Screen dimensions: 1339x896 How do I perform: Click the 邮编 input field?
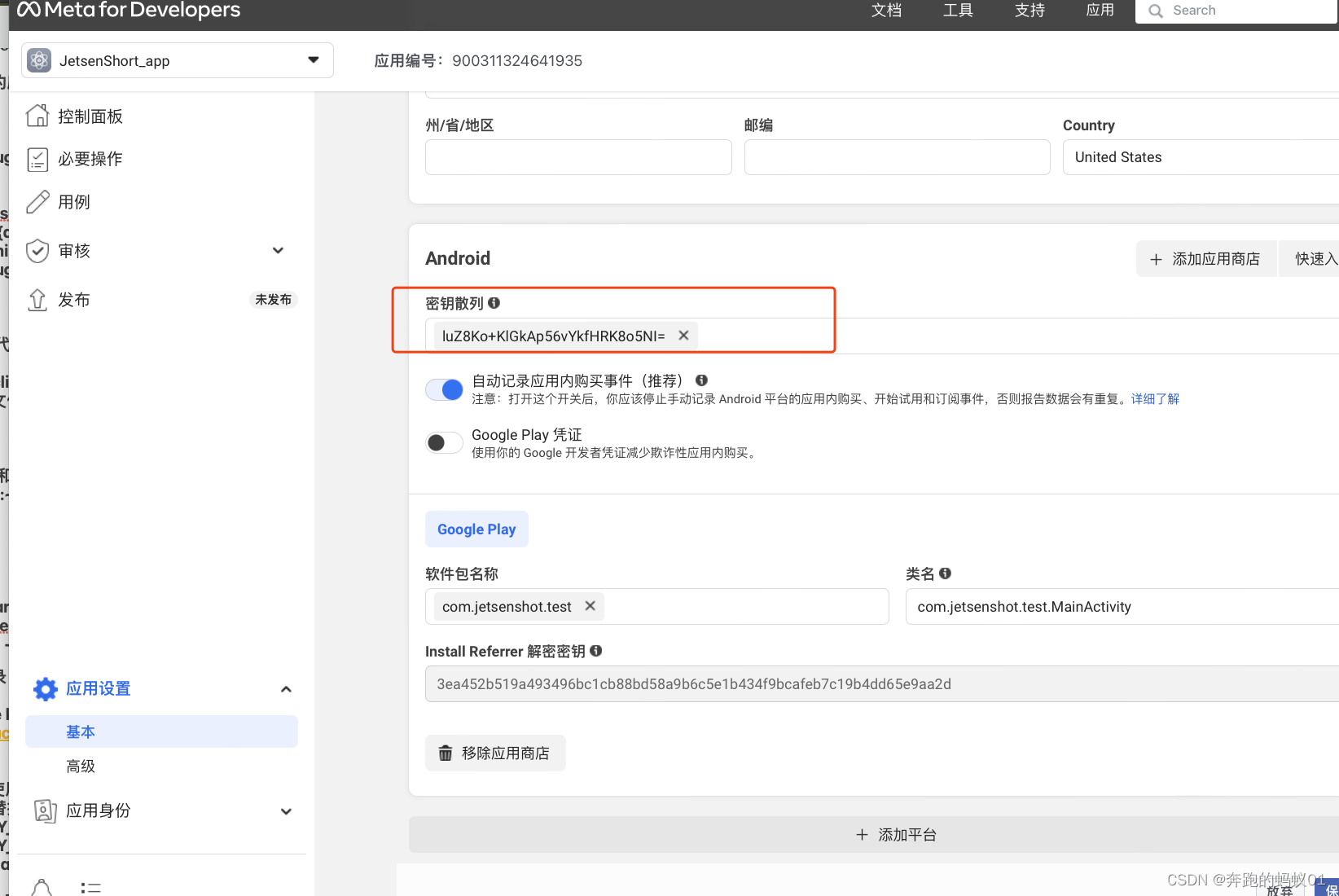tap(898, 157)
